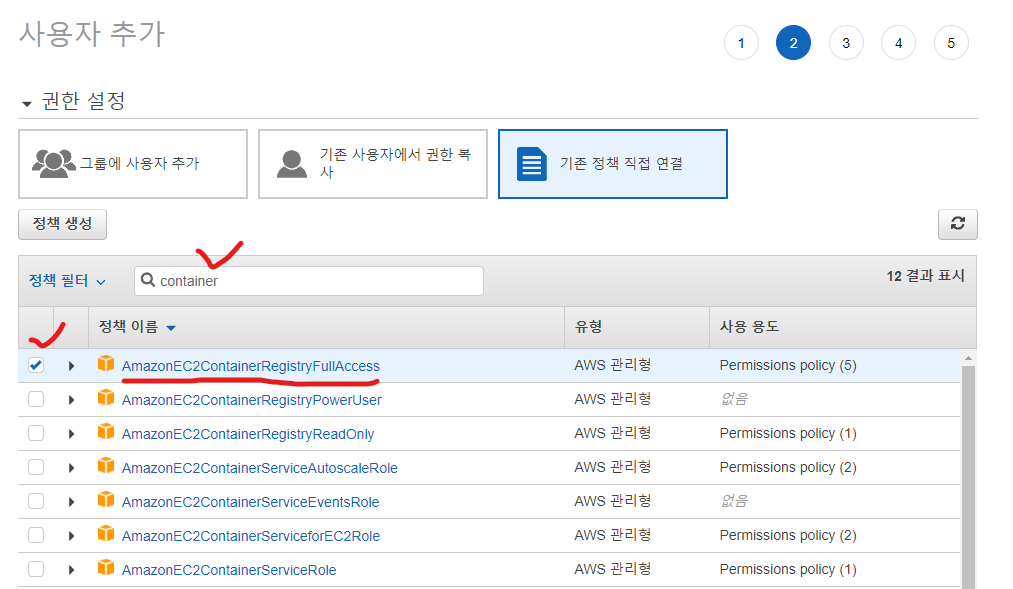Open the AmazonEC2ContainerServiceRole policy link
The height and width of the screenshot is (589, 1013).
click(229, 570)
